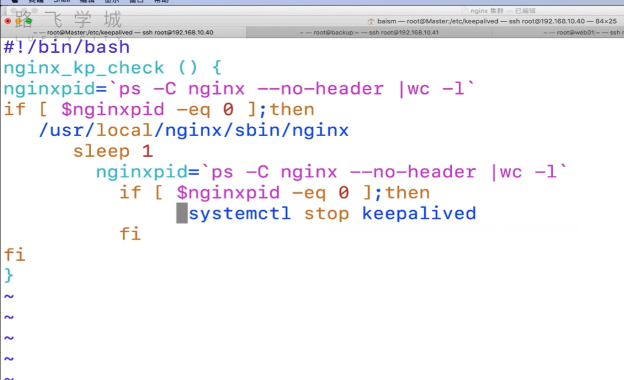Click the closing '}' brace line

[8, 275]
